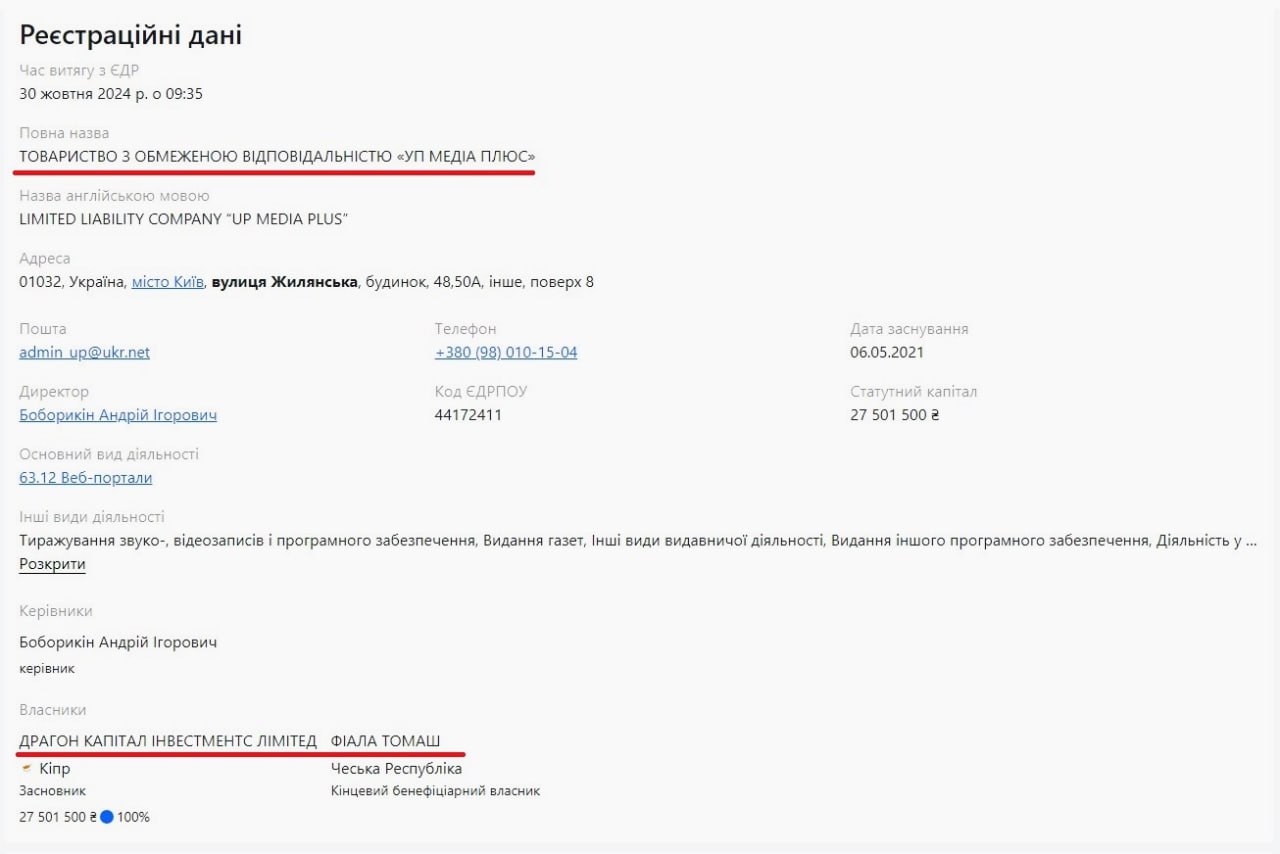Click the full name ТОВАРИСТВО З ОБМЕЖЕНОЮ ВІДПОВІДАЛЬНІСТЮ «УП МЕДІА ПЛЮС»

pos(277,157)
